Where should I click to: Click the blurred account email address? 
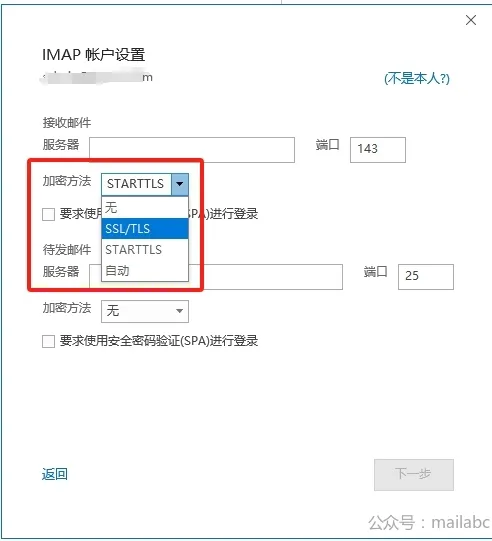tap(97, 77)
